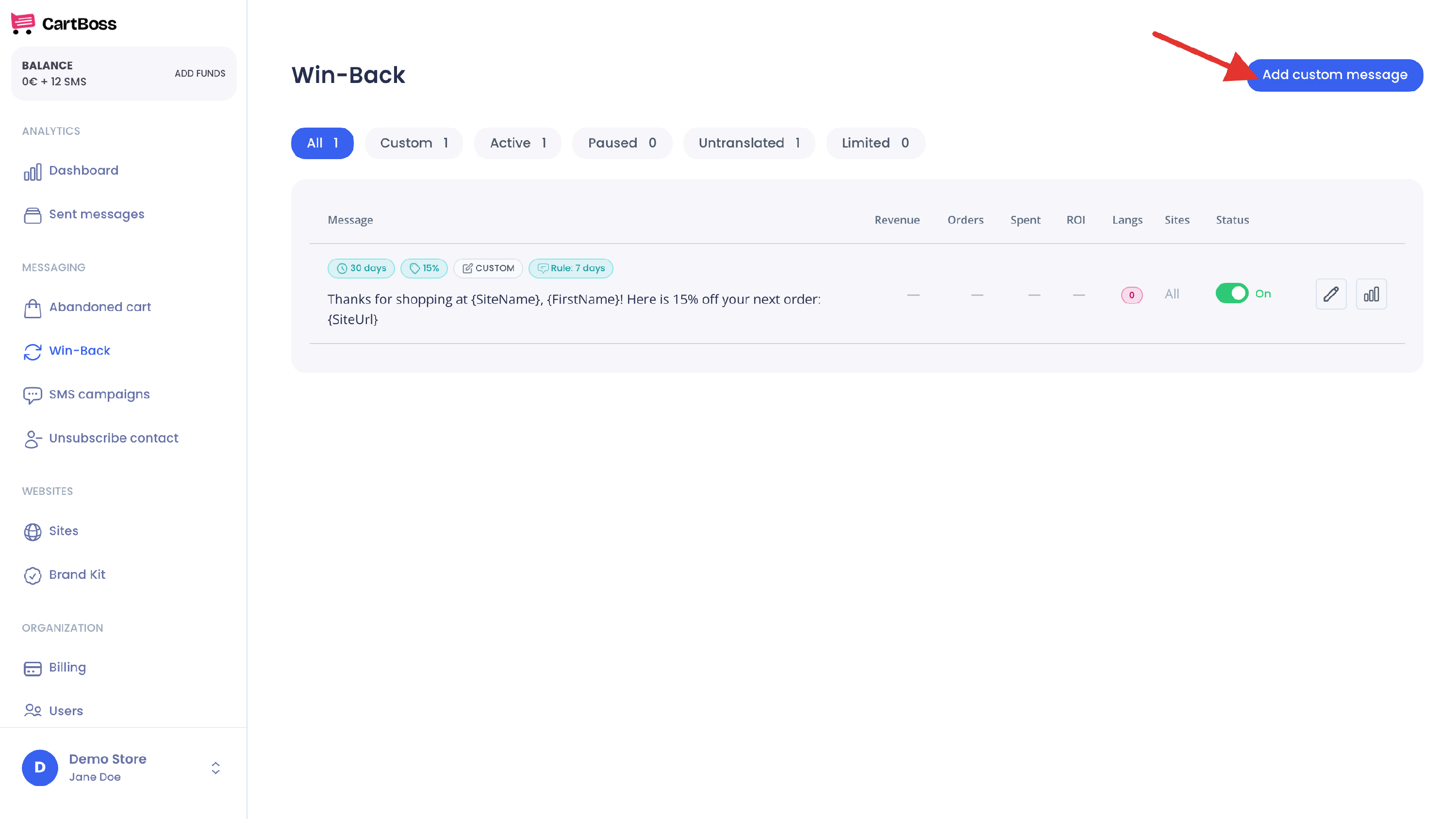Go to SMS campaigns page
Image resolution: width=1456 pixels, height=819 pixels.
click(99, 394)
